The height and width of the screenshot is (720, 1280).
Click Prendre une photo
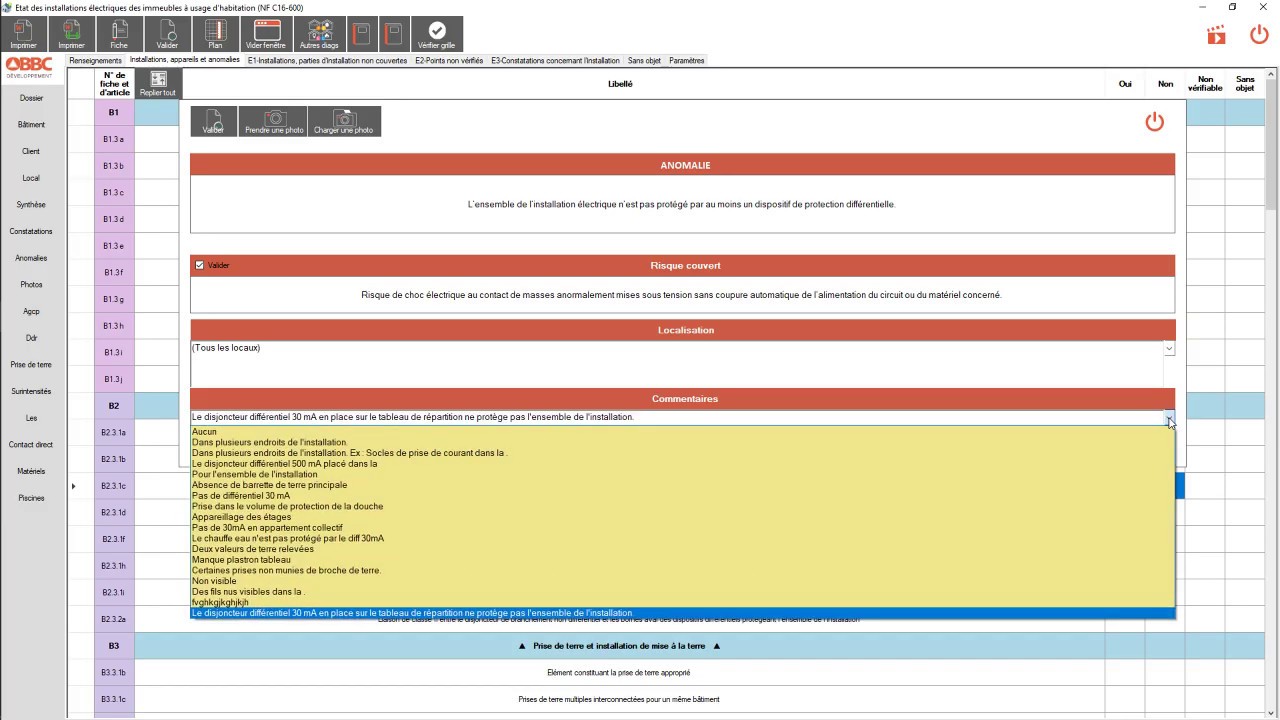pyautogui.click(x=274, y=122)
